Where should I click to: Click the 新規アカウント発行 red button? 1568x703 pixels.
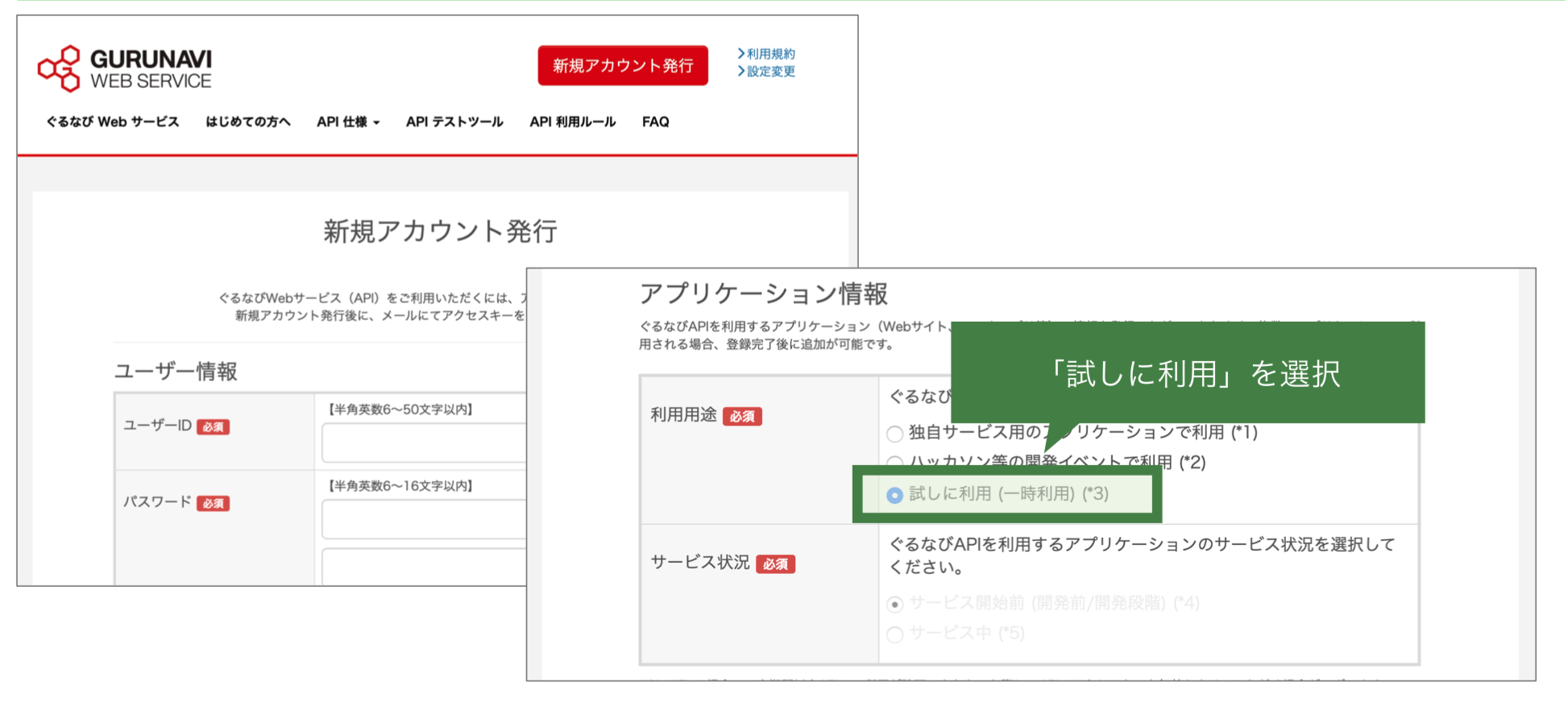(x=623, y=65)
